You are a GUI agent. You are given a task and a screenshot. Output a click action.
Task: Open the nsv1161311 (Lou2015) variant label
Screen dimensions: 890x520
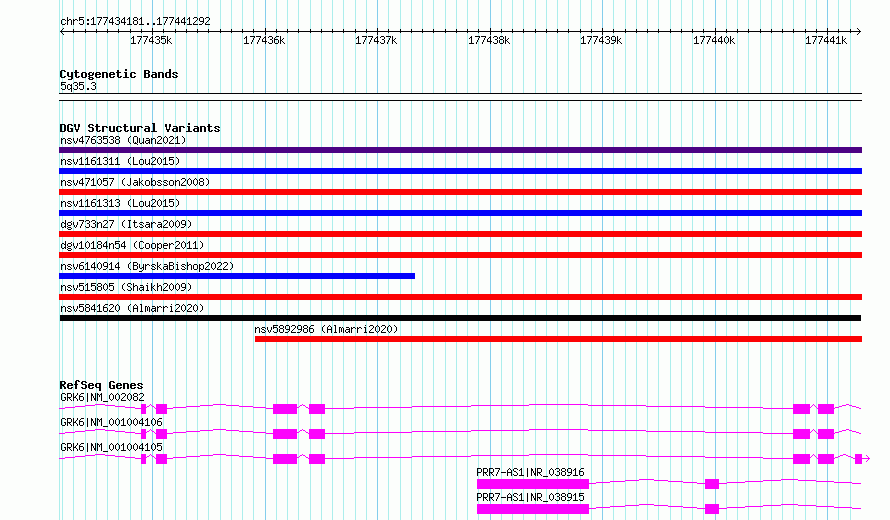pyautogui.click(x=120, y=161)
